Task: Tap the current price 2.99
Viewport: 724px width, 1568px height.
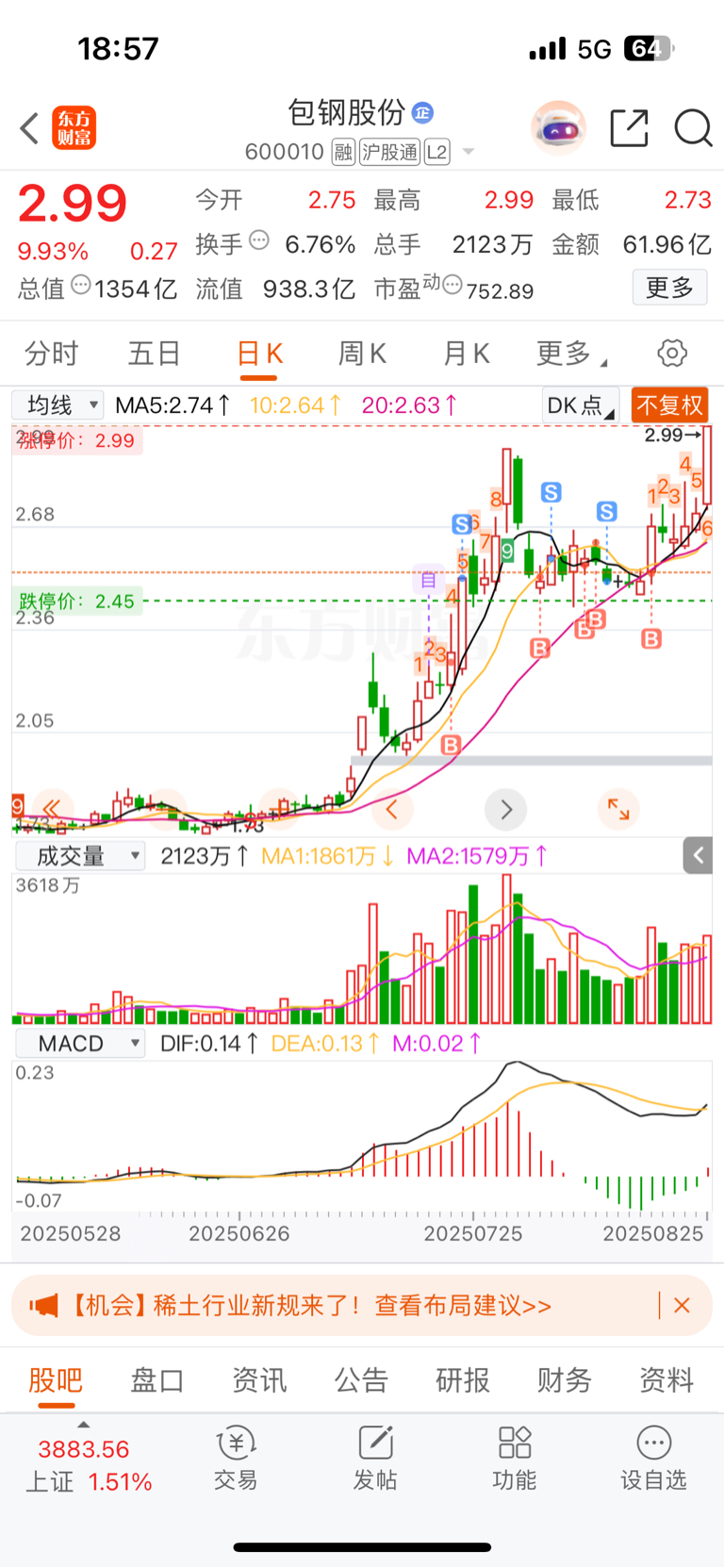Action: point(73,204)
